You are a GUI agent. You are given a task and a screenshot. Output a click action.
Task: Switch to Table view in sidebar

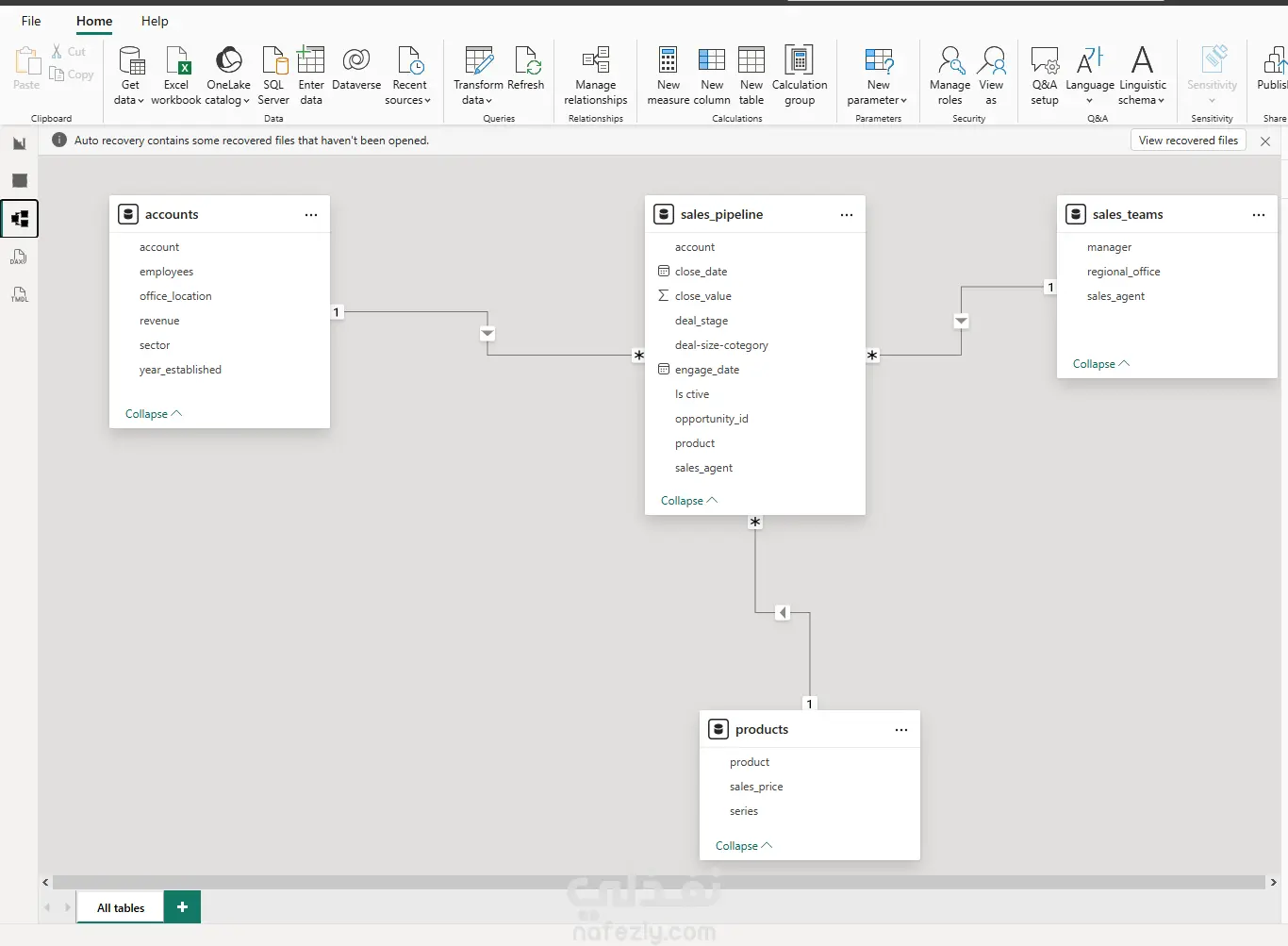point(20,181)
